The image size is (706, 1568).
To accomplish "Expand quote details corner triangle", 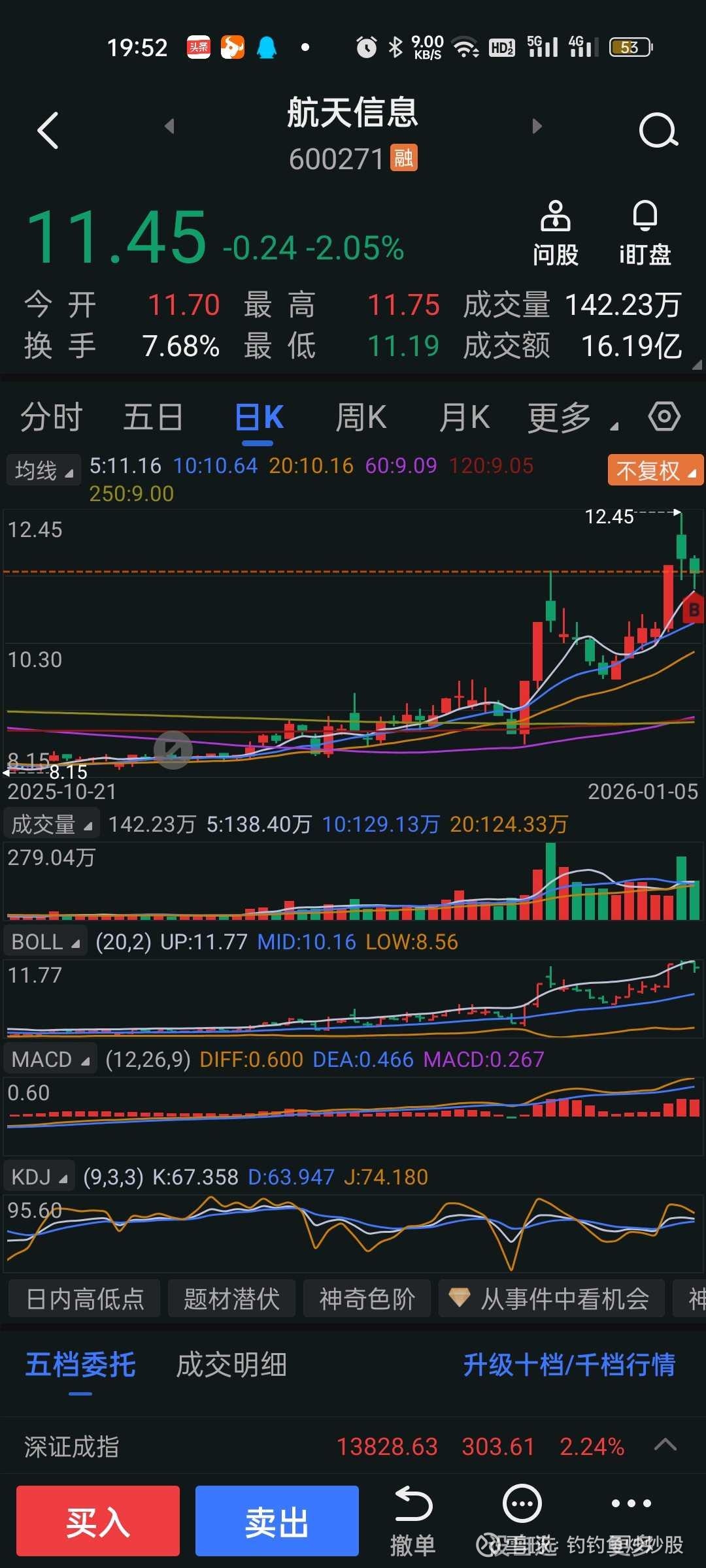I will point(696,365).
